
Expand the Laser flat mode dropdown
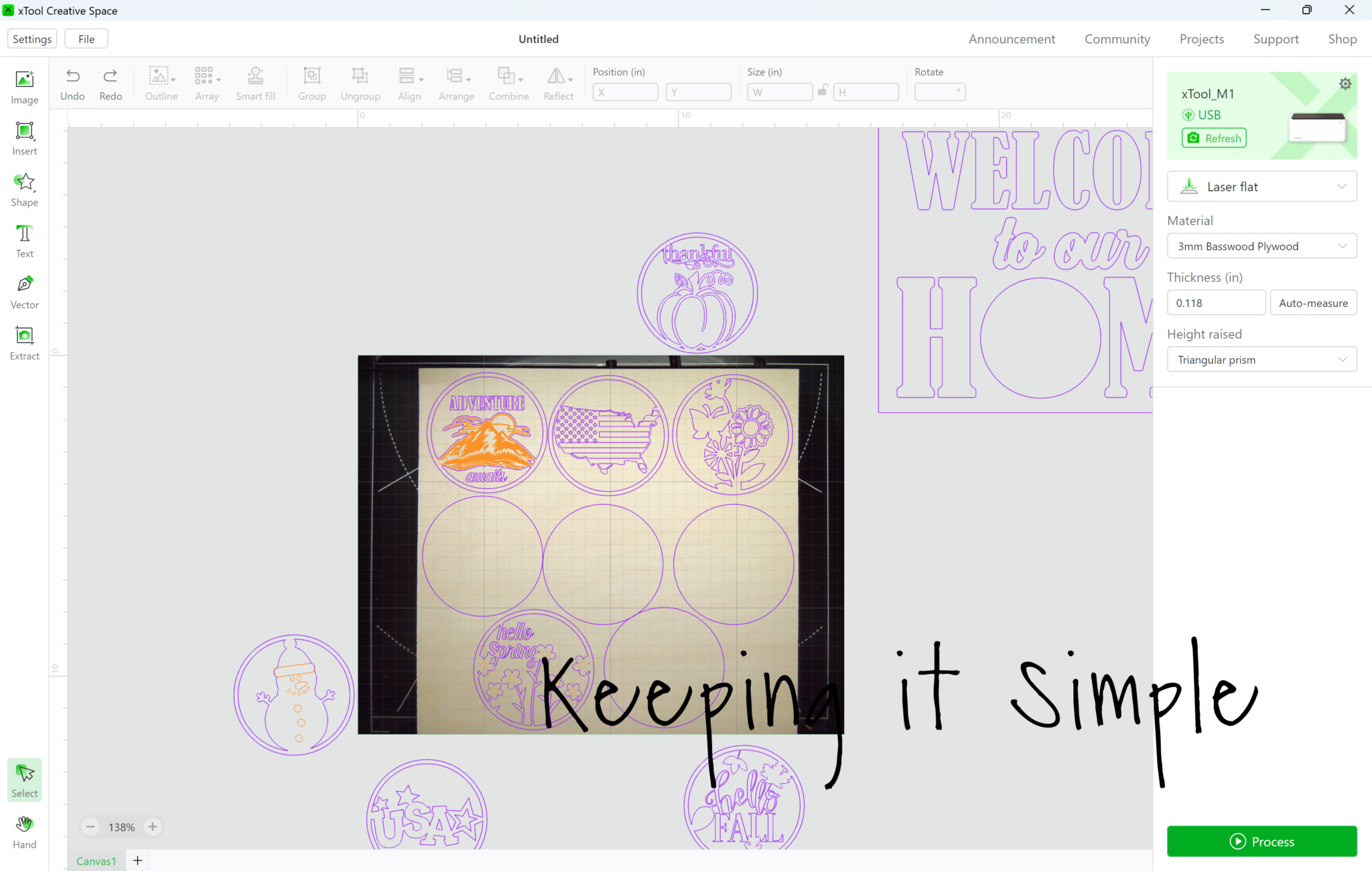[x=1261, y=187]
